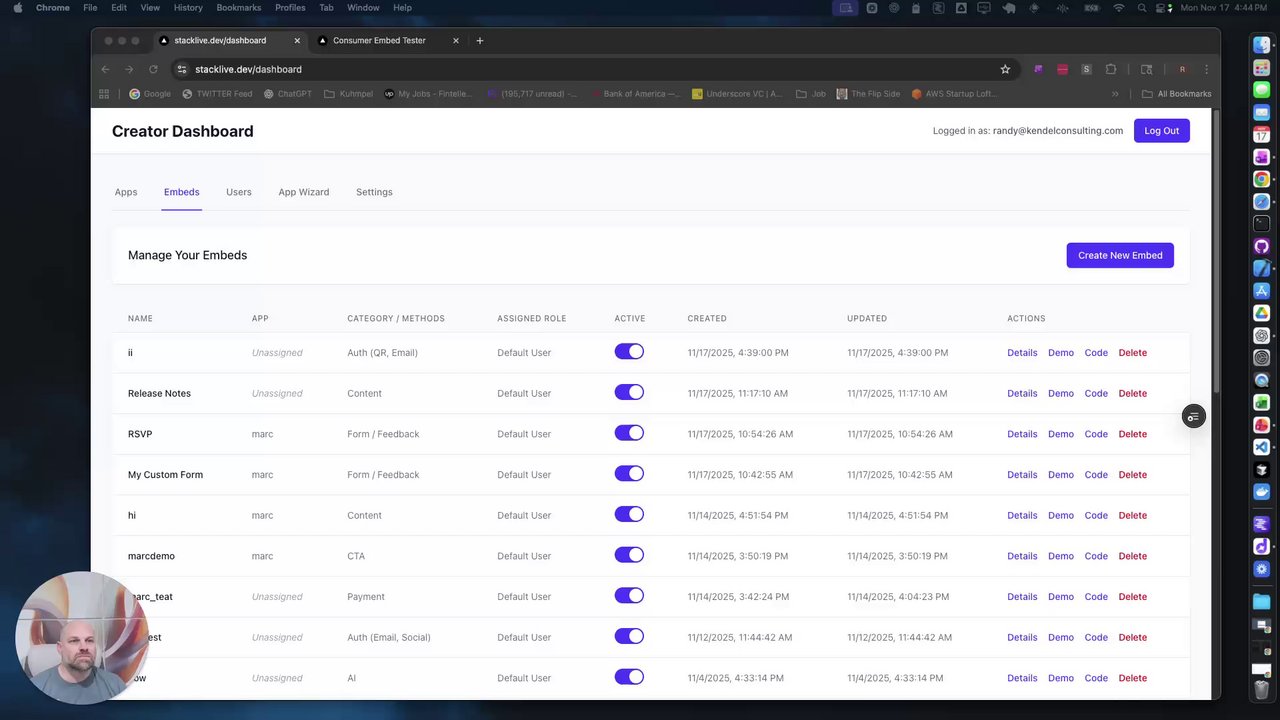Open the All Bookmarks folder
This screenshot has width=1280, height=720.
pos(1176,94)
